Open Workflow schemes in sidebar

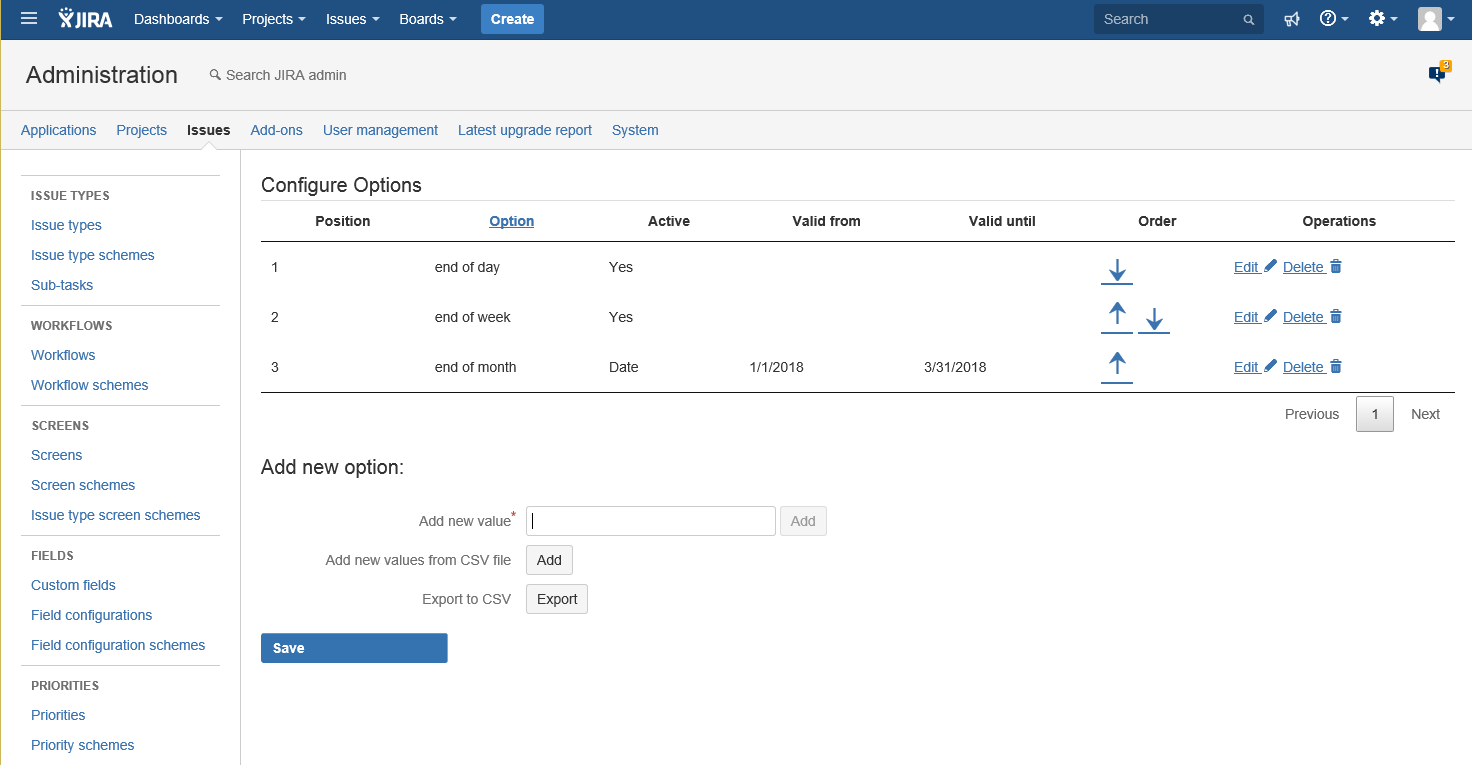(90, 385)
